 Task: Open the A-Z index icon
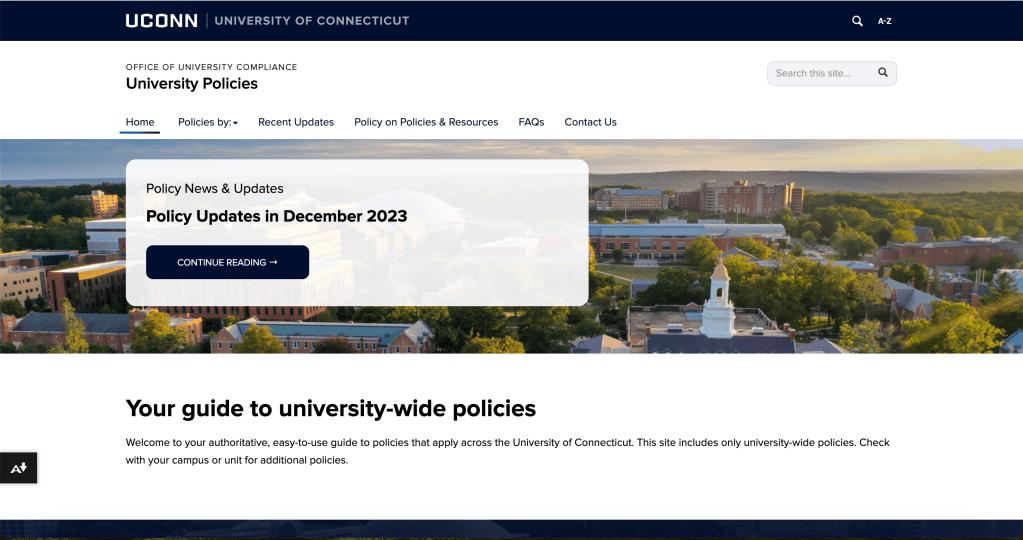point(885,21)
